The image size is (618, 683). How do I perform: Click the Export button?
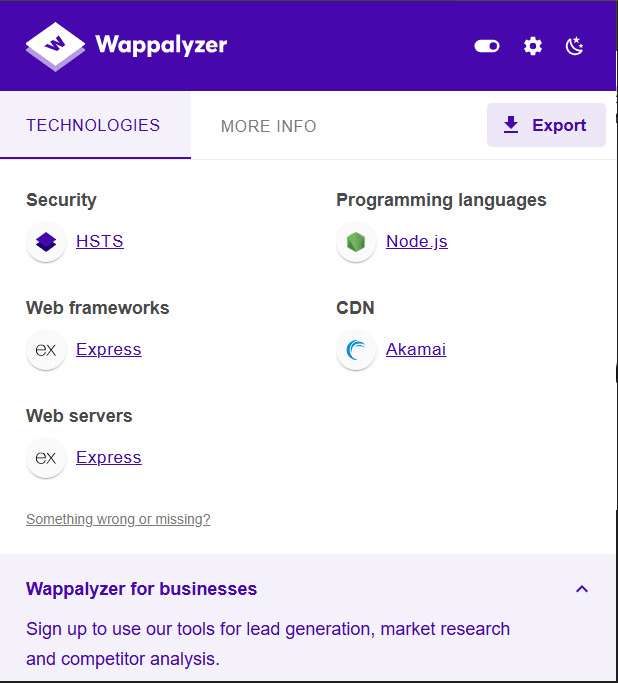(546, 125)
